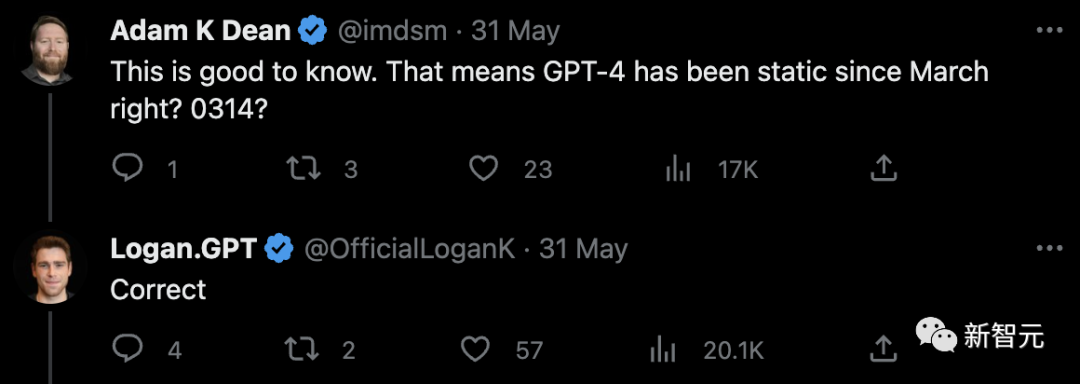Image resolution: width=1080 pixels, height=384 pixels.
Task: Open Logan's tweet 31 May timestamp
Action: click(x=583, y=249)
